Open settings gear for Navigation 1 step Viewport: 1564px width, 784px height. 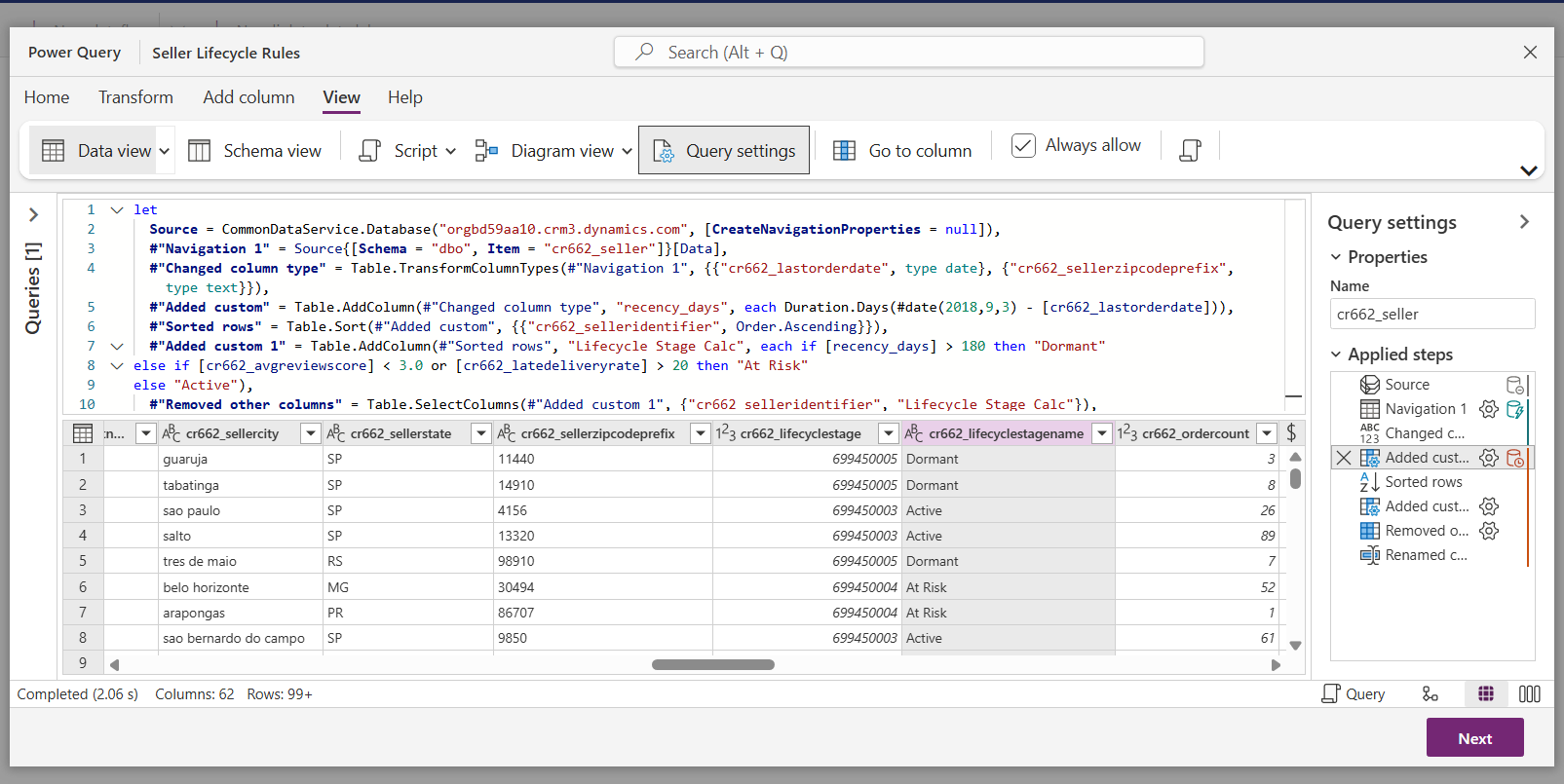coord(1489,409)
